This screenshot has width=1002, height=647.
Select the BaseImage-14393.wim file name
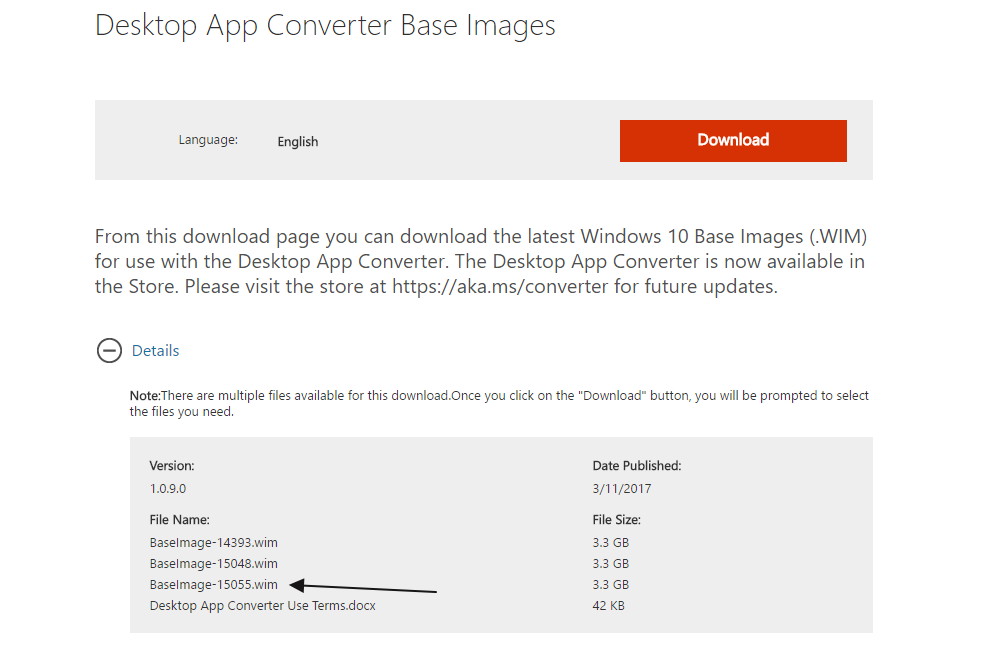click(x=213, y=542)
